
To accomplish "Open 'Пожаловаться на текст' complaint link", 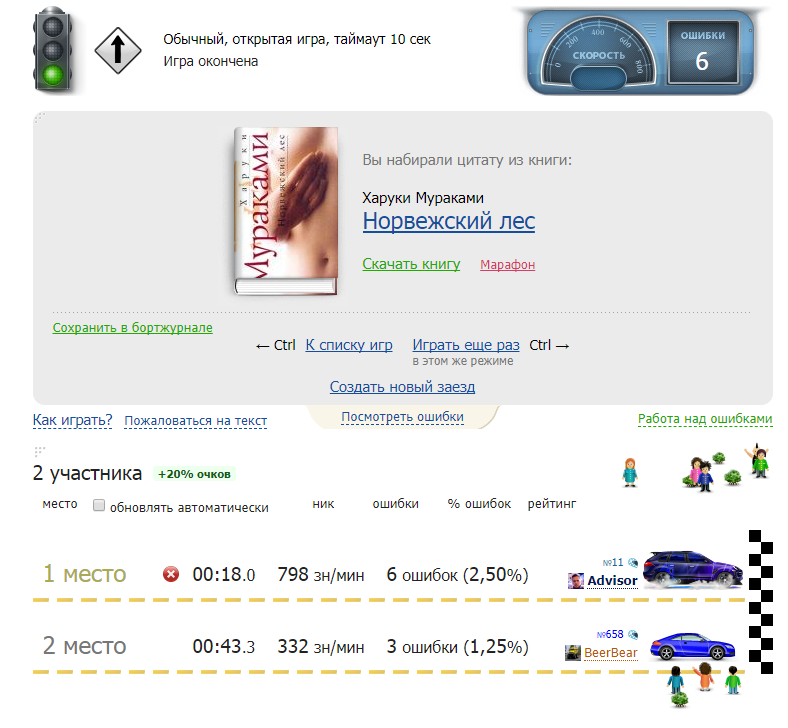I will (x=195, y=421).
